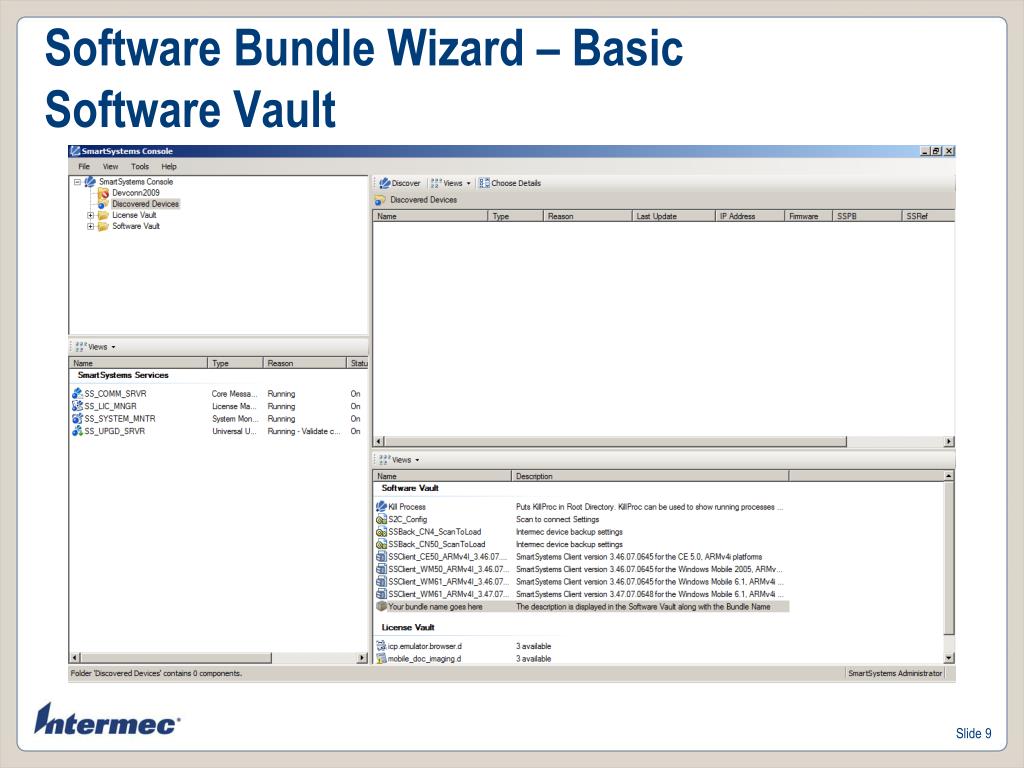The height and width of the screenshot is (768, 1024).
Task: Collapse the SmartSystems Console root node
Action: tap(77, 182)
